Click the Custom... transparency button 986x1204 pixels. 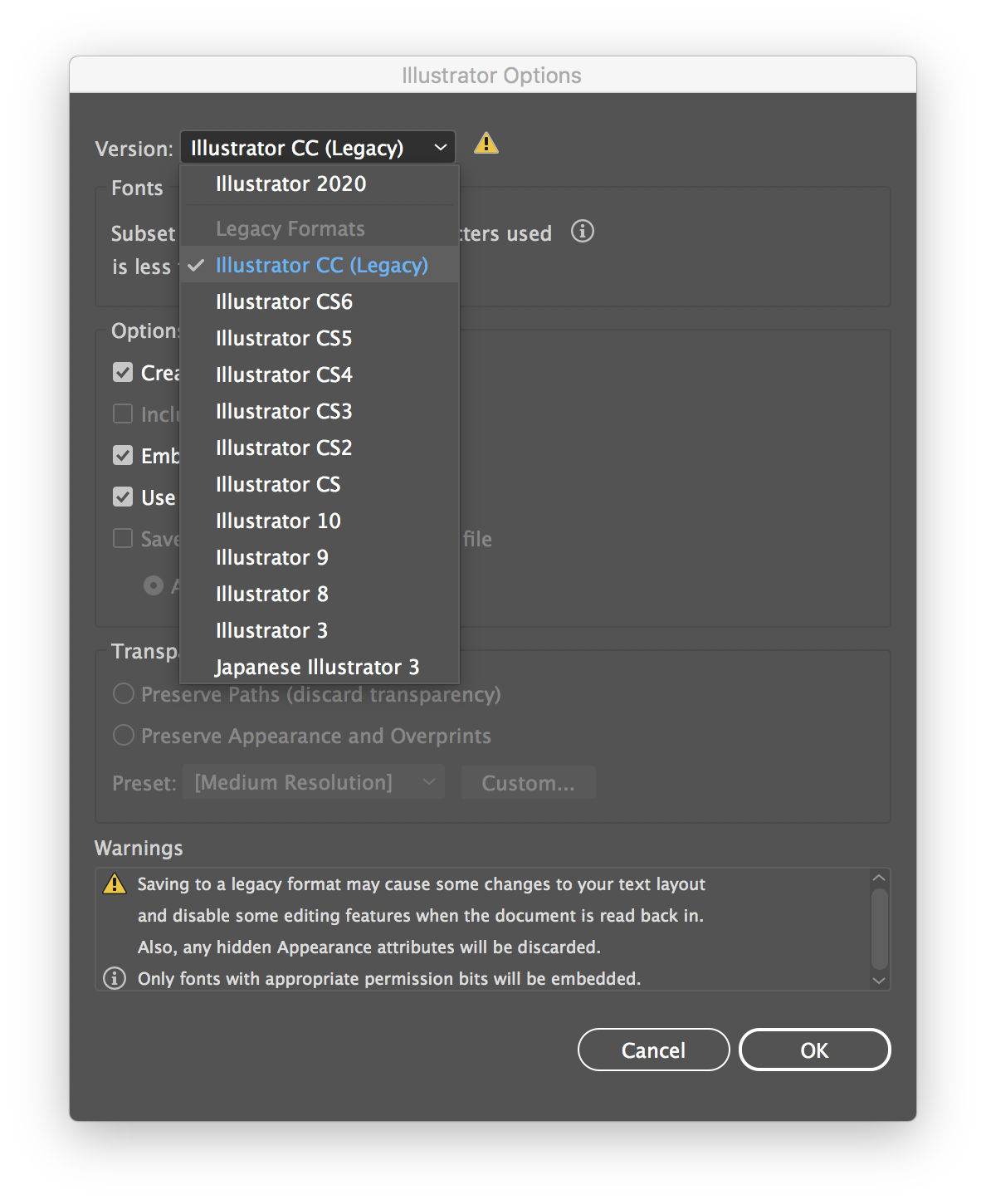pos(528,782)
